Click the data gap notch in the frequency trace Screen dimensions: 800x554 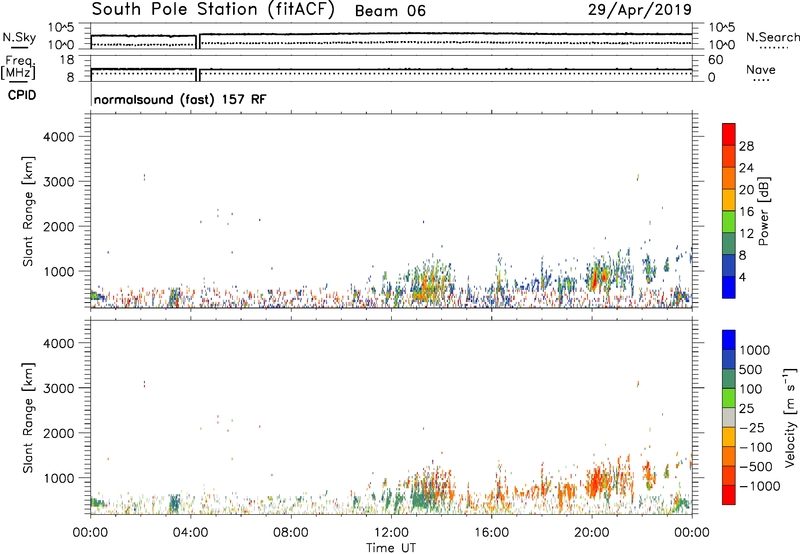click(197, 74)
